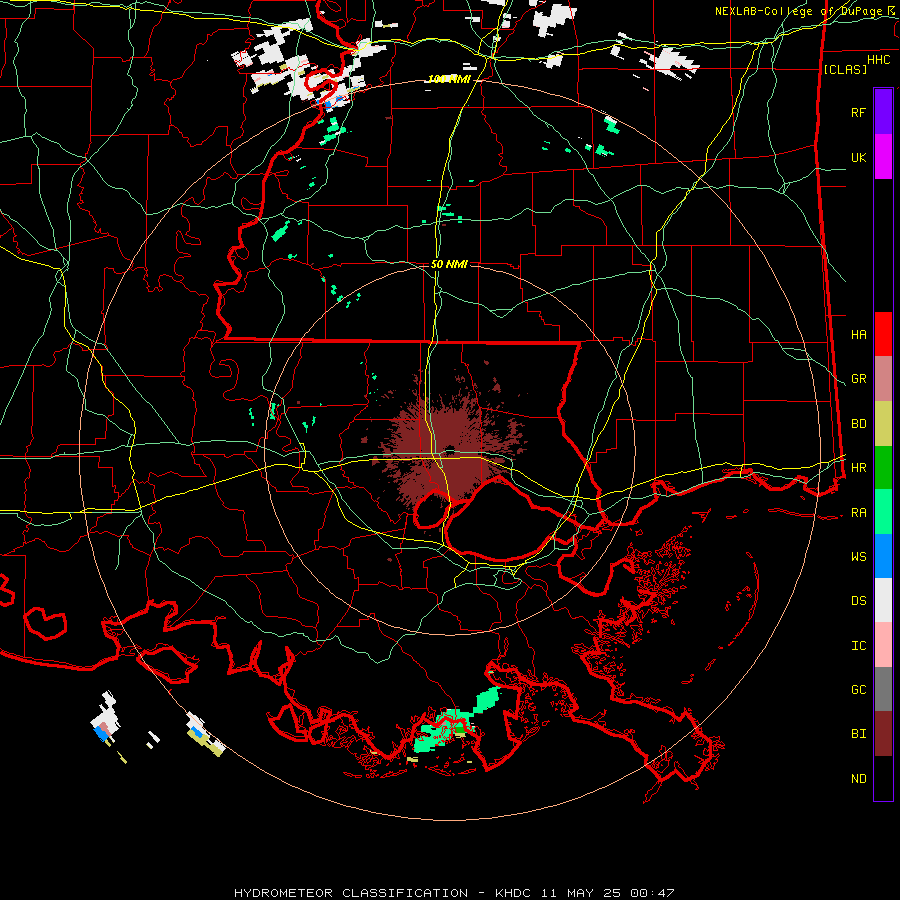Click the 'UK' legend label

click(x=858, y=157)
